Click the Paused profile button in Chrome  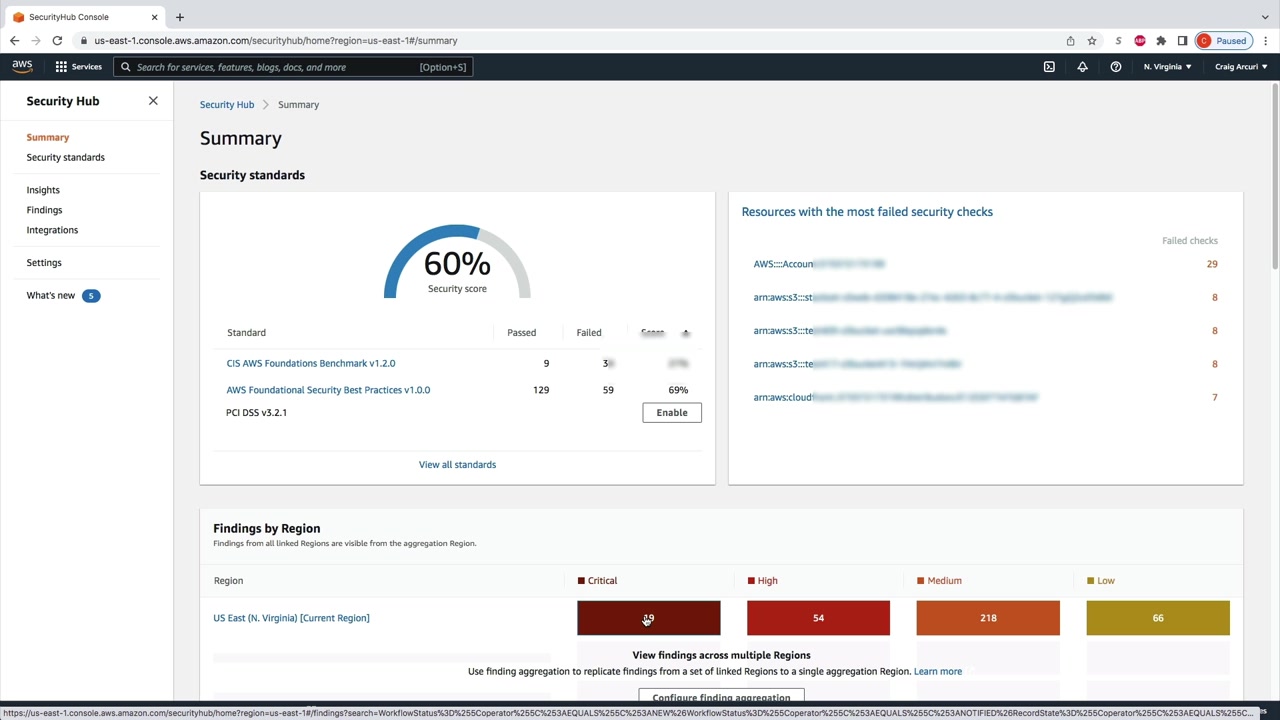pyautogui.click(x=1223, y=41)
